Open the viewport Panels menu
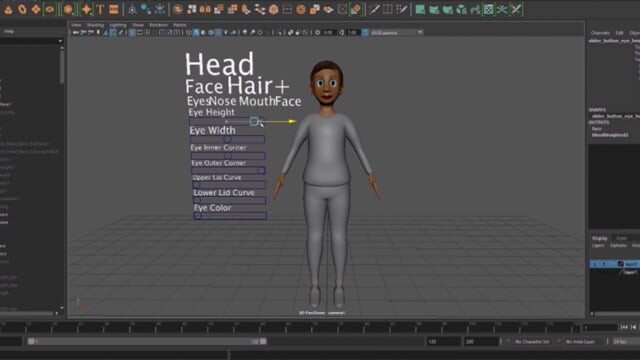This screenshot has width=640, height=360. tap(180, 25)
